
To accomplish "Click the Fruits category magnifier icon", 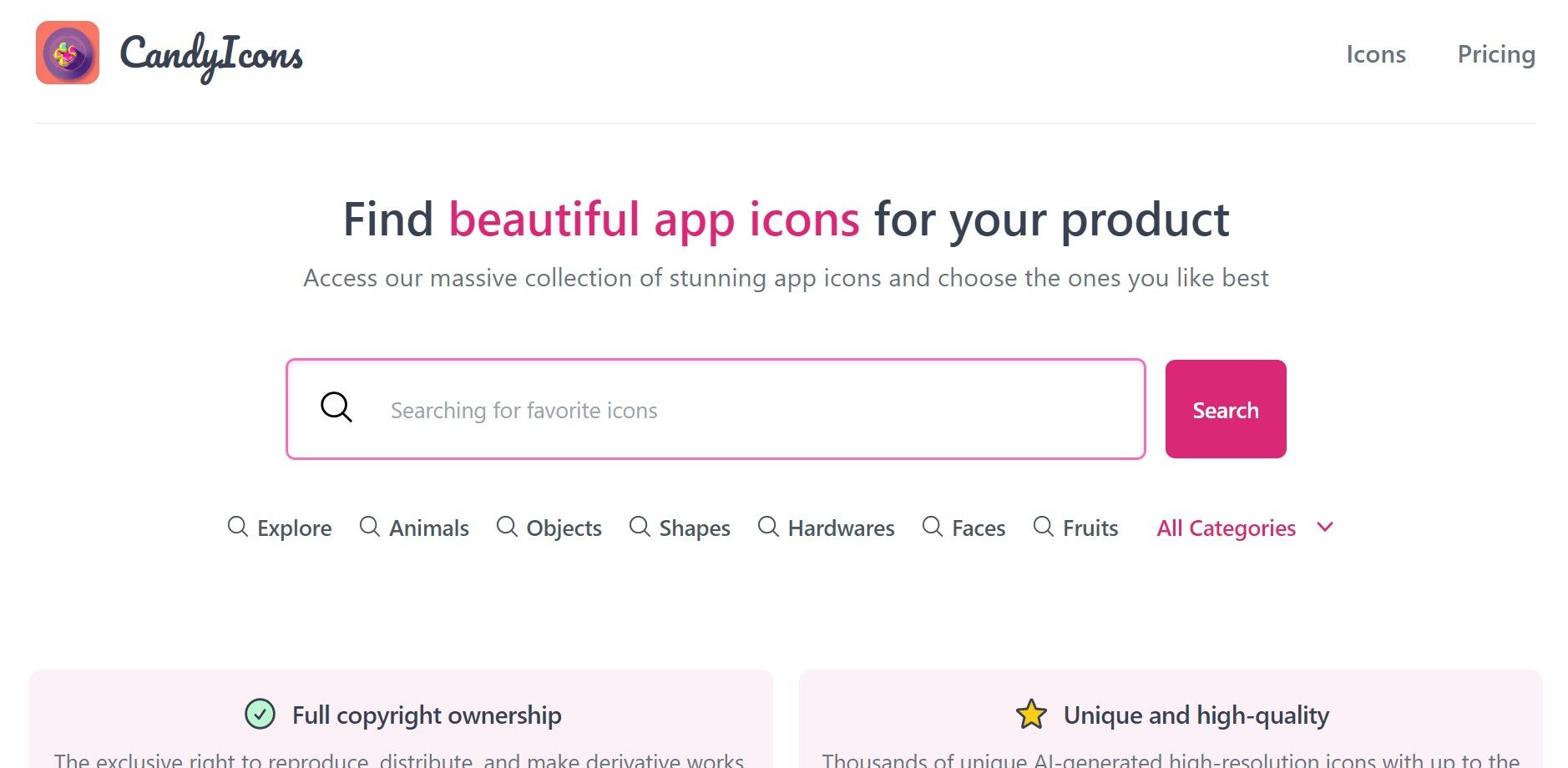I will [1043, 528].
